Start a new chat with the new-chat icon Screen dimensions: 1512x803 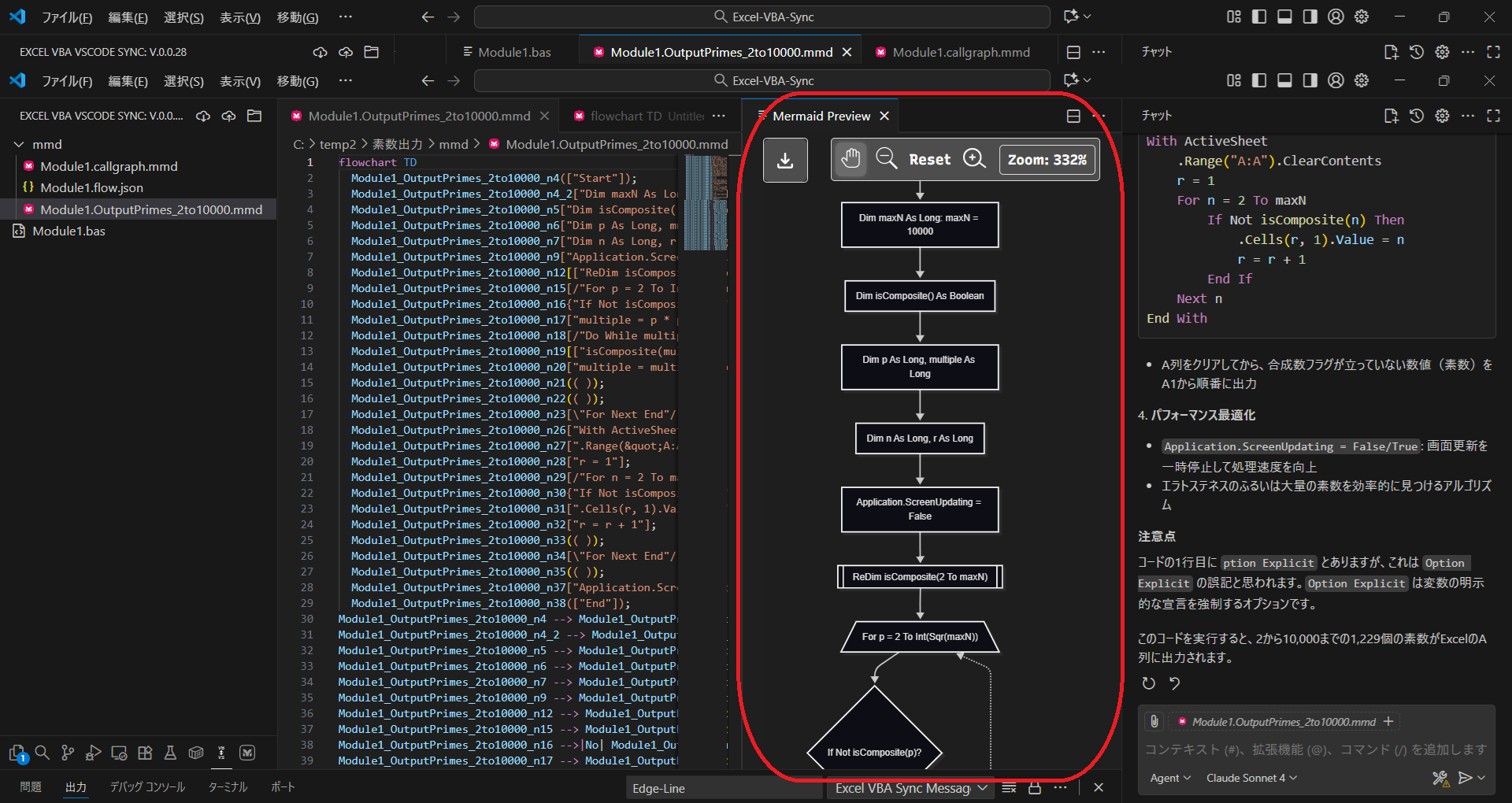click(1392, 116)
